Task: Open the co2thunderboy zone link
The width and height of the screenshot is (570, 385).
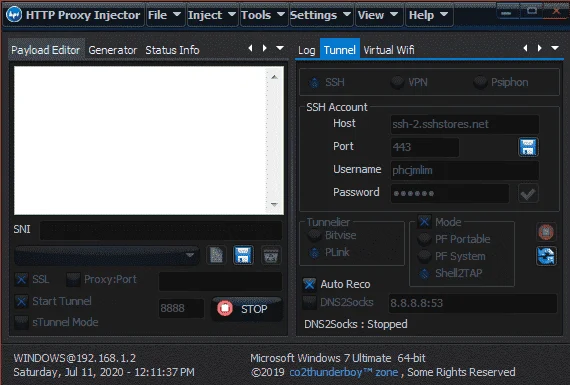Action: [x=344, y=372]
